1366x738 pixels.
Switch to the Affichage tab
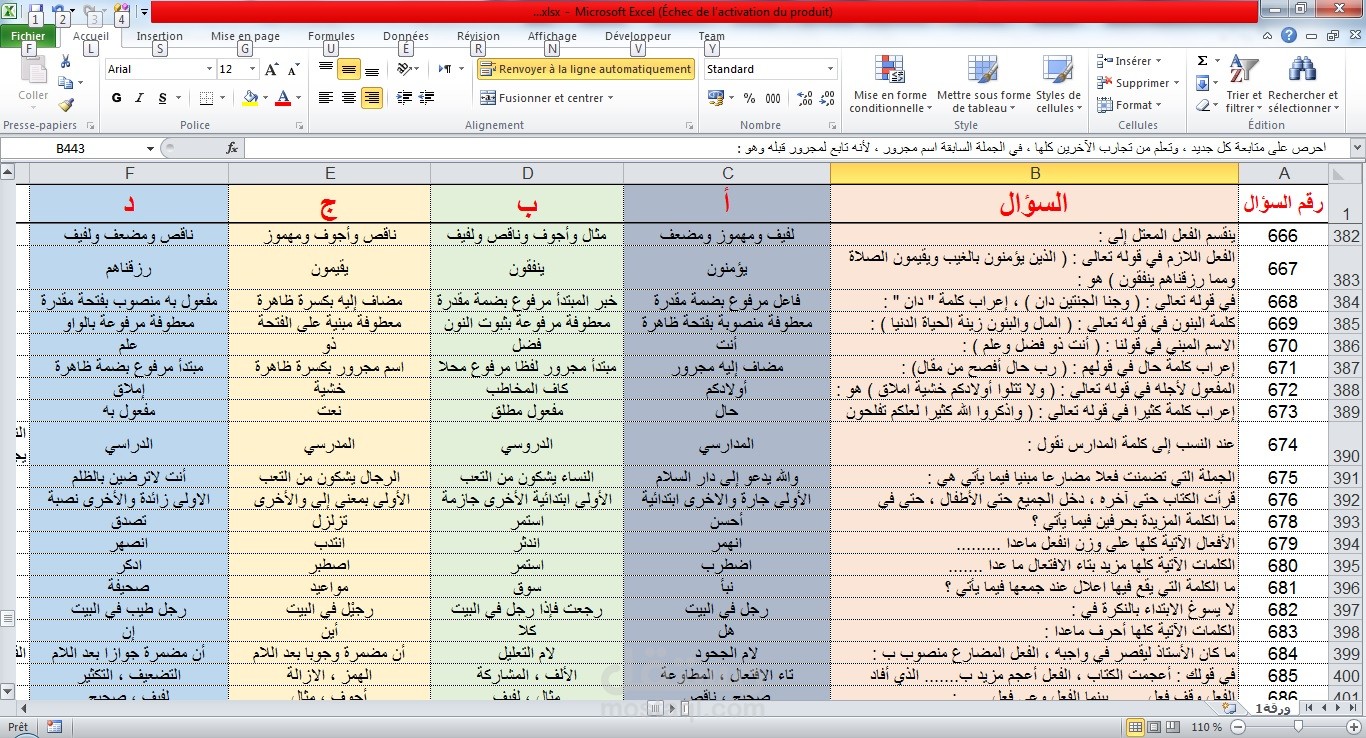pos(552,36)
